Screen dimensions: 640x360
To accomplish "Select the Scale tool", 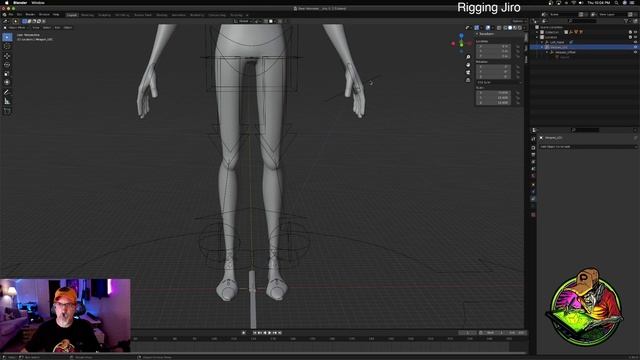I will 7,73.
